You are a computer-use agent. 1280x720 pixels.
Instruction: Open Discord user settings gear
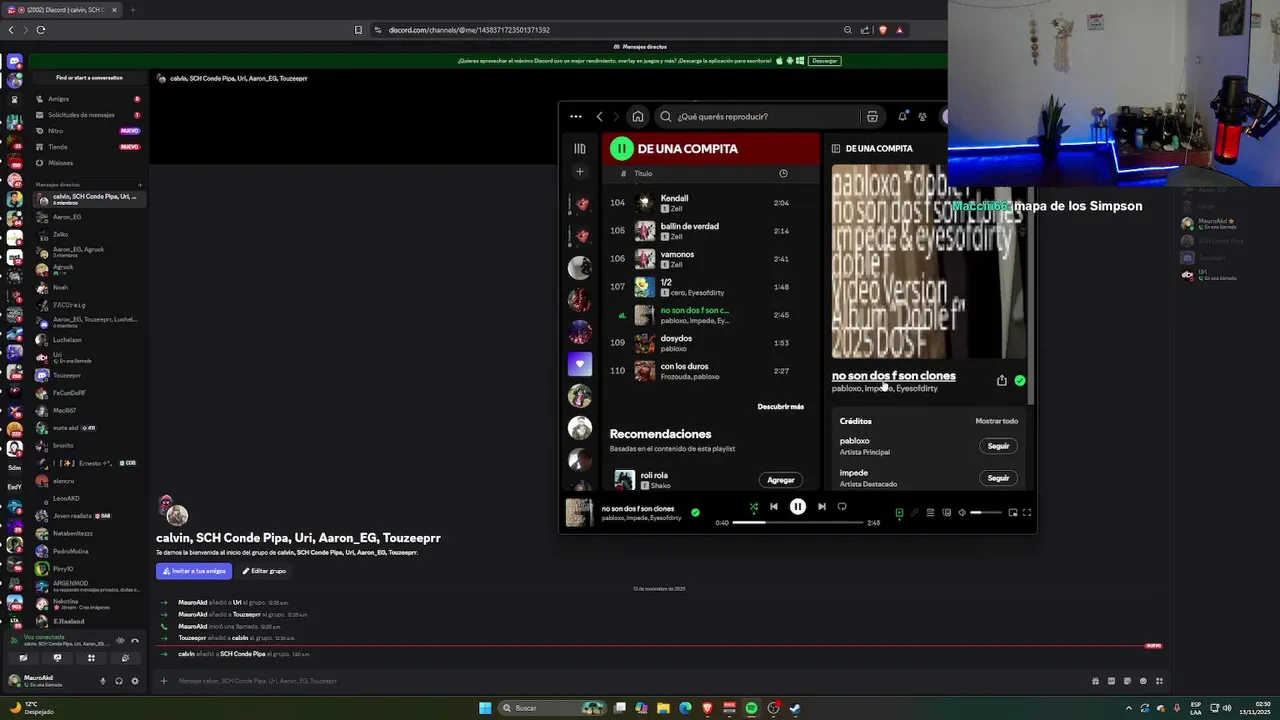click(135, 681)
